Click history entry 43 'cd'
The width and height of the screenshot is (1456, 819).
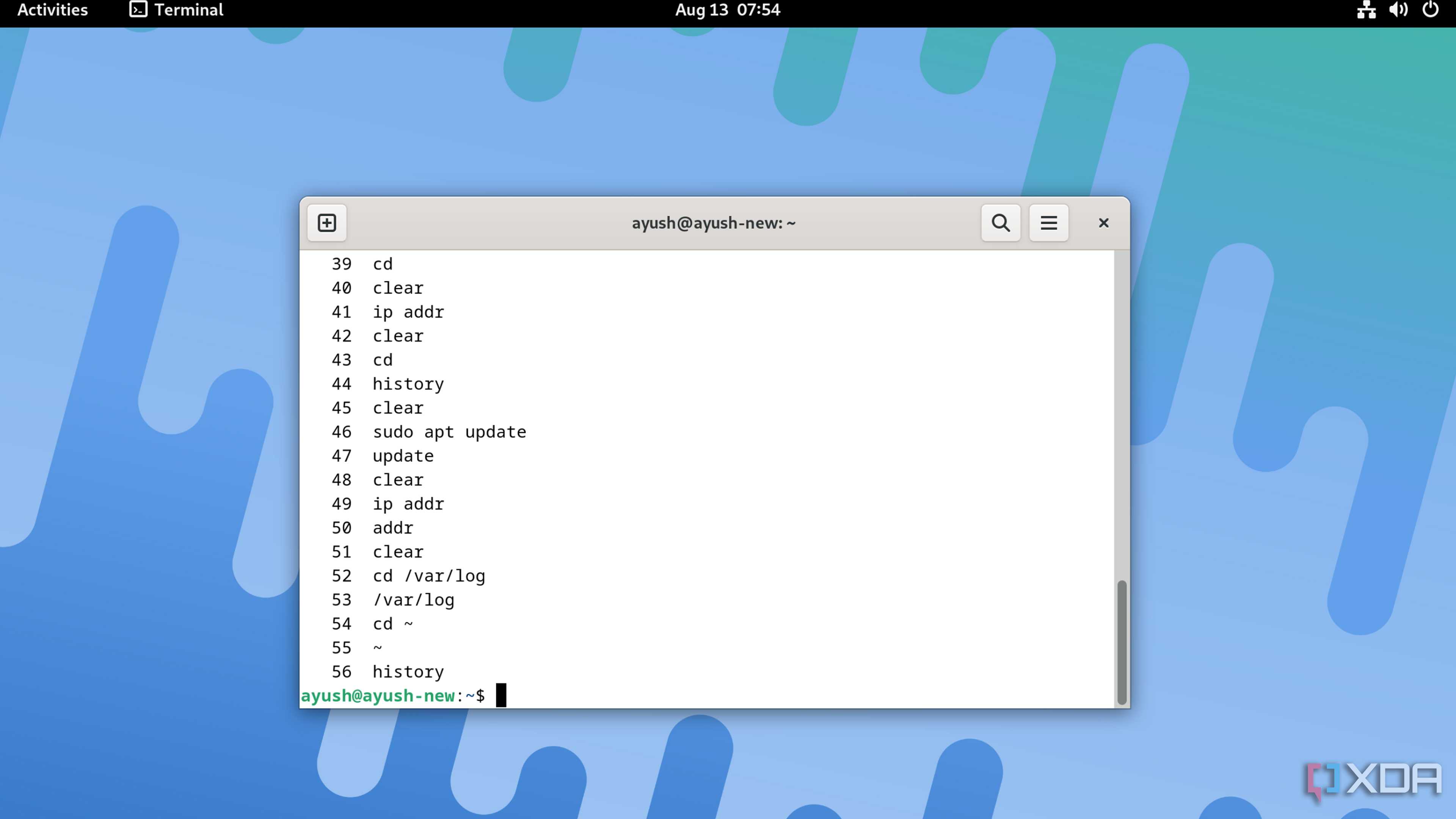click(x=383, y=360)
